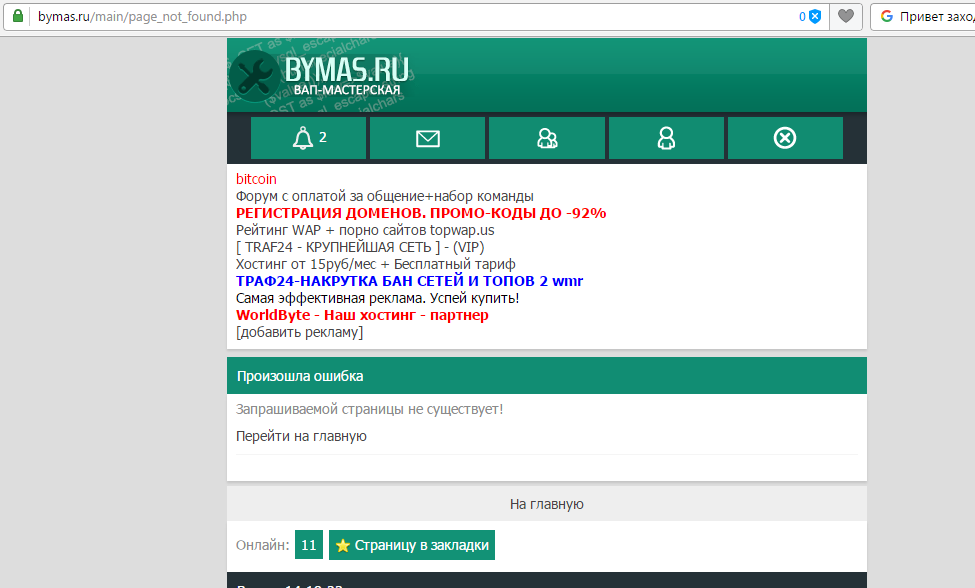Image resolution: width=975 pixels, height=588 pixels.
Task: Click the online users count 11
Action: [308, 545]
